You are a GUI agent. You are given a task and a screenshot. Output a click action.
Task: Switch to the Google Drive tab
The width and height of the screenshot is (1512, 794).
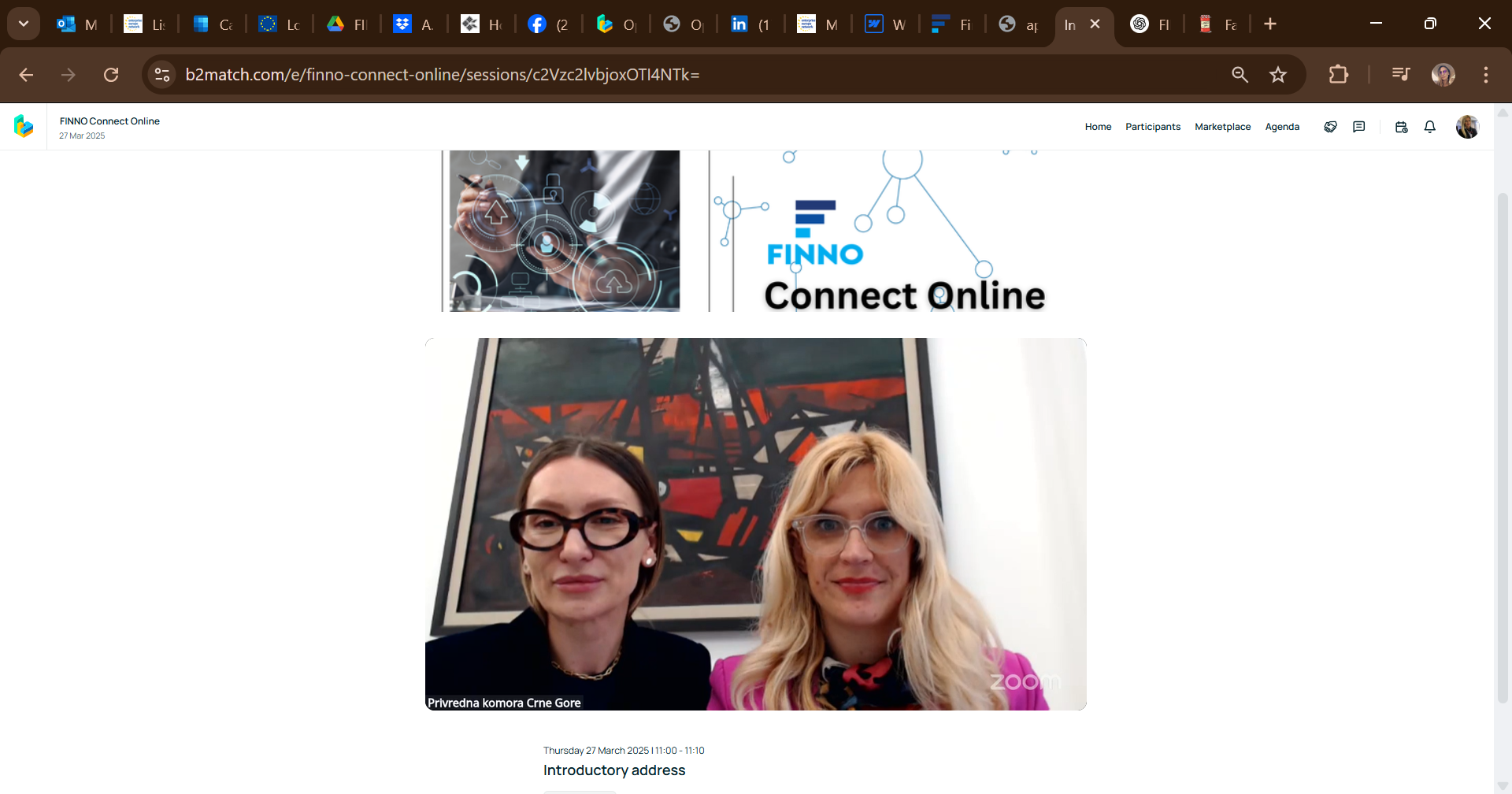tap(347, 24)
